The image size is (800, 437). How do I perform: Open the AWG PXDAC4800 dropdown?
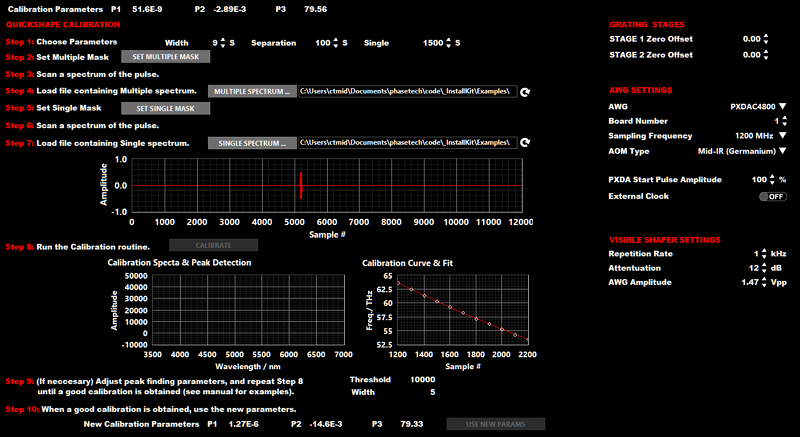point(783,106)
